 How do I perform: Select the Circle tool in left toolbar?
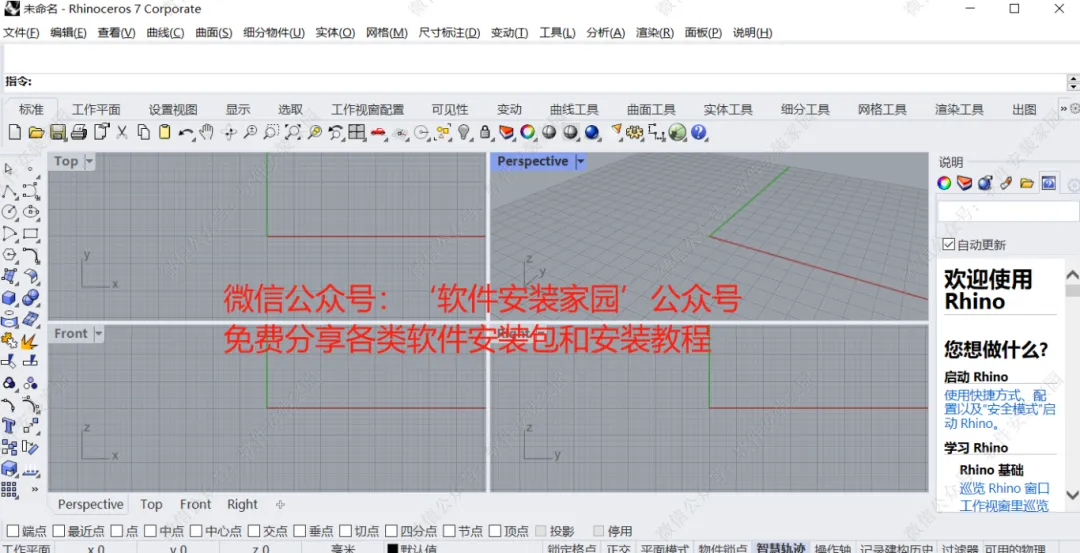point(9,211)
